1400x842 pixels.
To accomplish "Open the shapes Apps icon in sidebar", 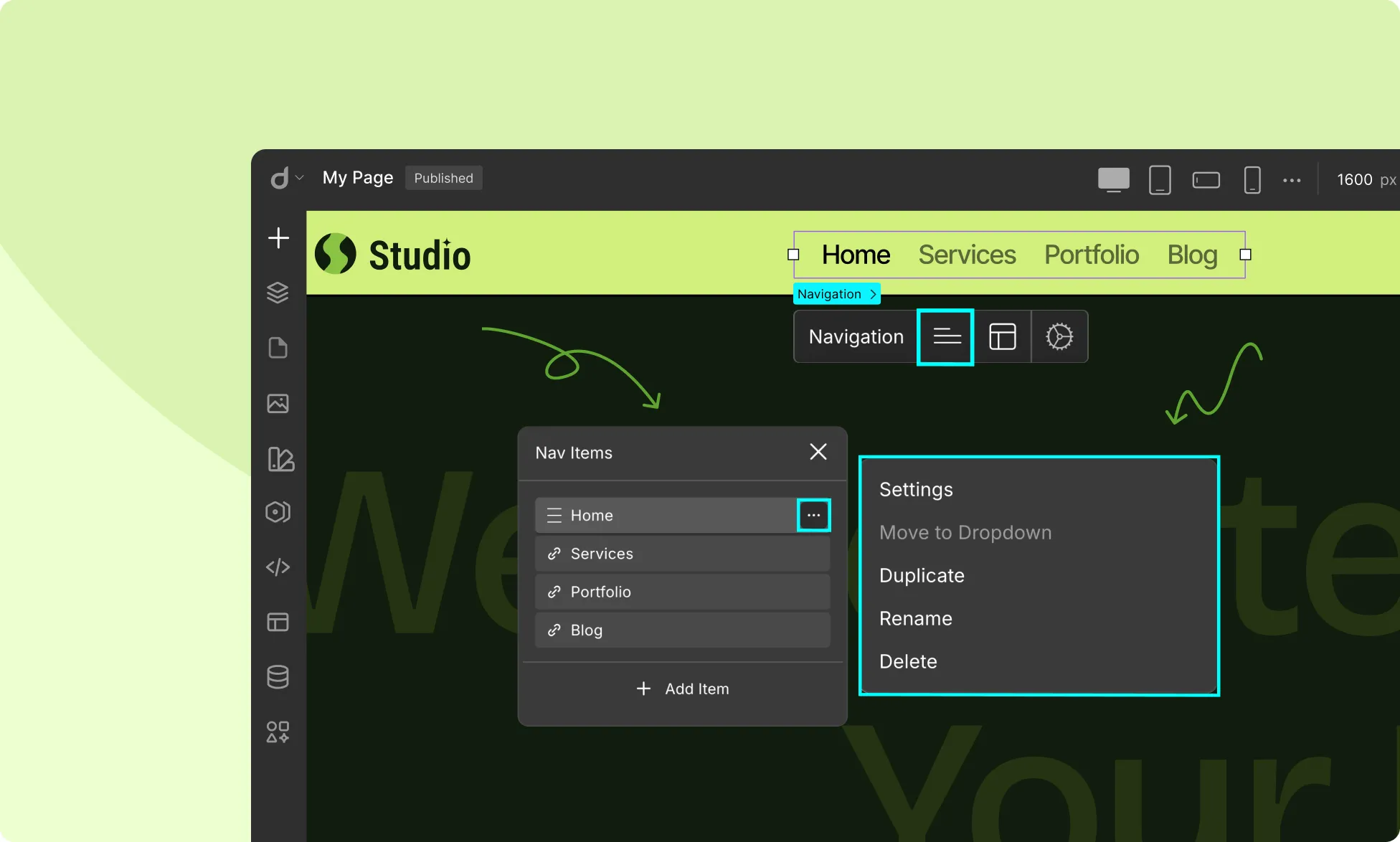I will tap(278, 732).
